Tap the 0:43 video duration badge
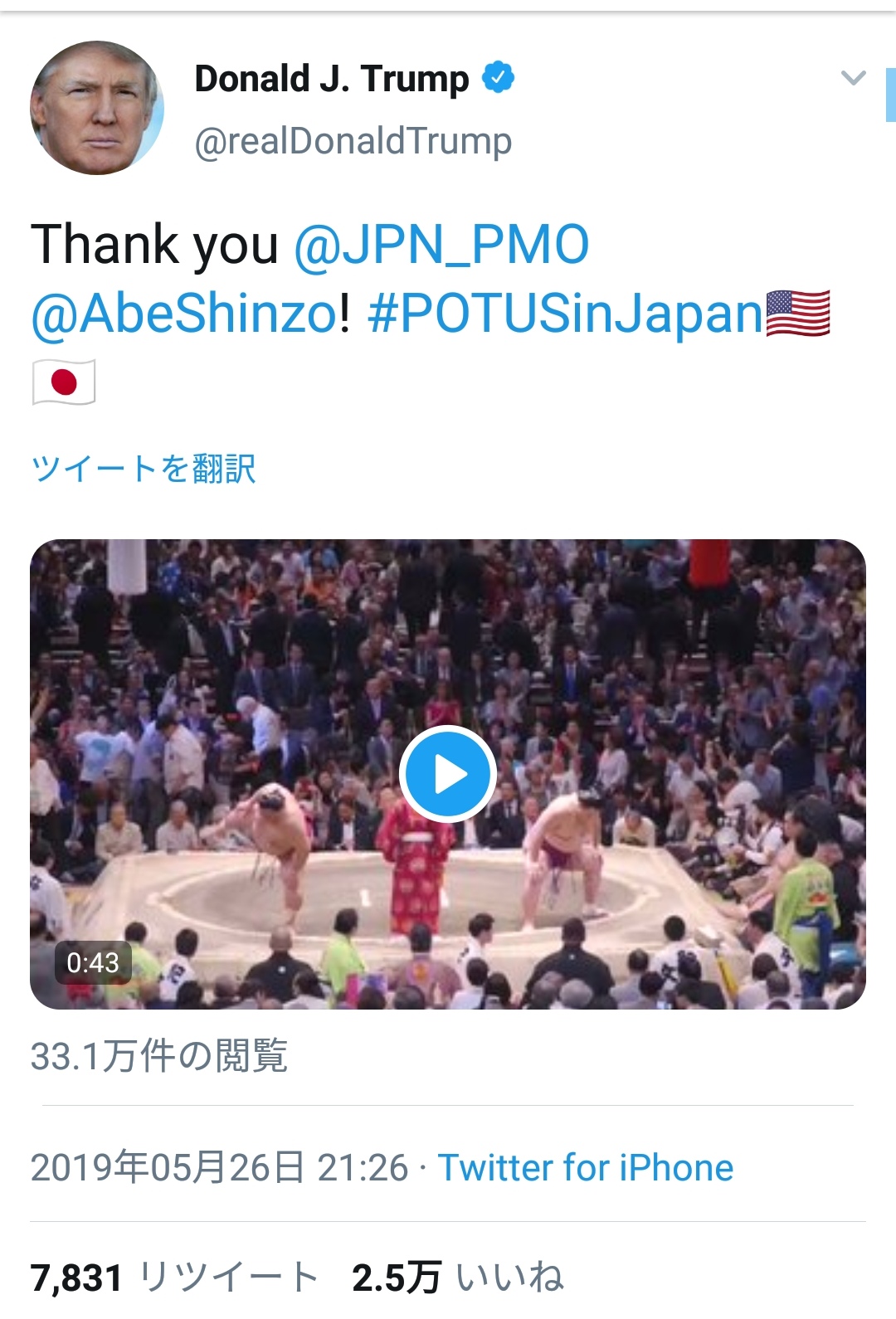 [93, 962]
